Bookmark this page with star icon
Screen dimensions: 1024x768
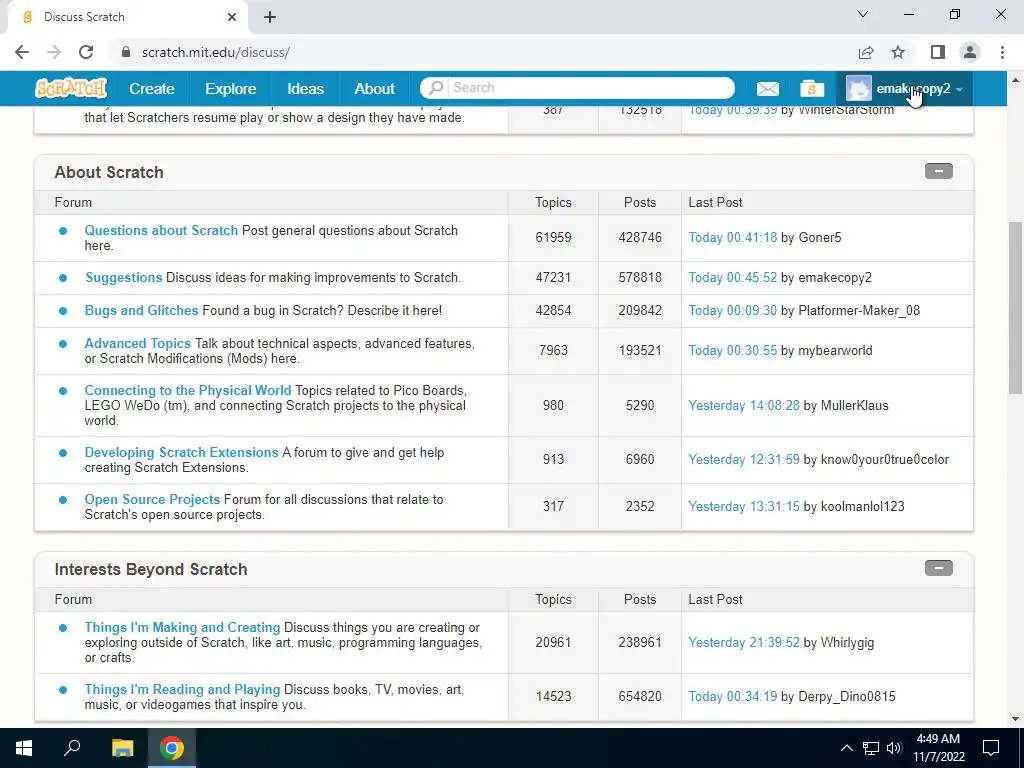point(899,52)
